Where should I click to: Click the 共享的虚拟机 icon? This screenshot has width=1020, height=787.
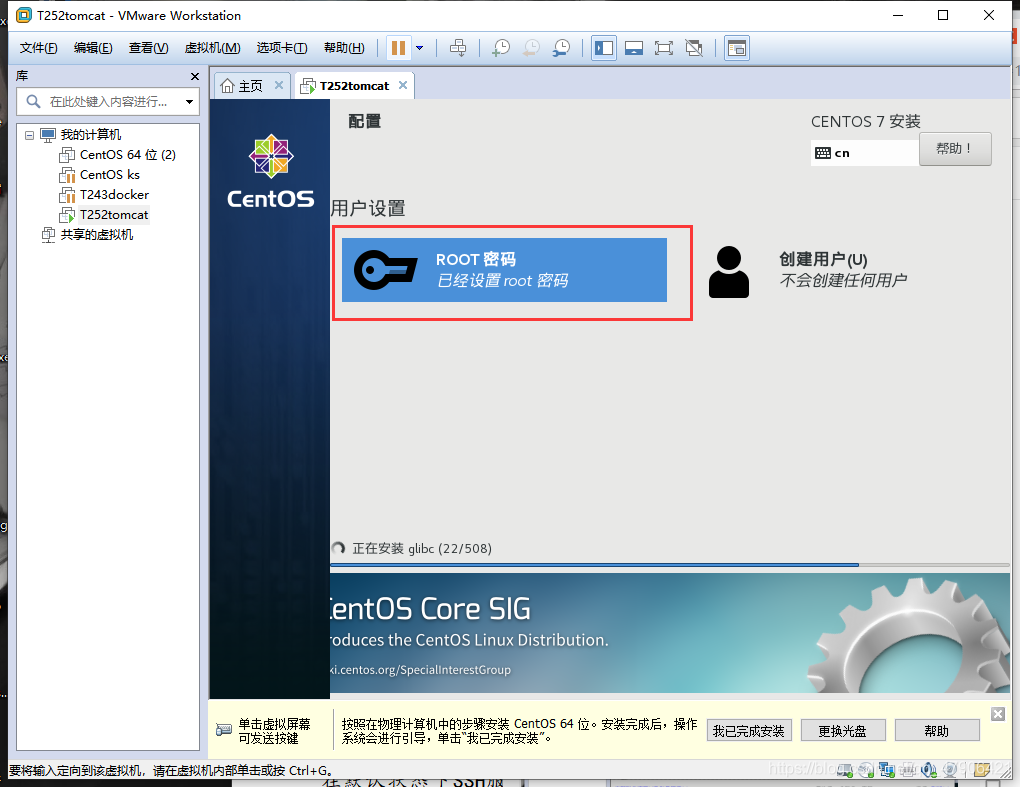pyautogui.click(x=48, y=235)
